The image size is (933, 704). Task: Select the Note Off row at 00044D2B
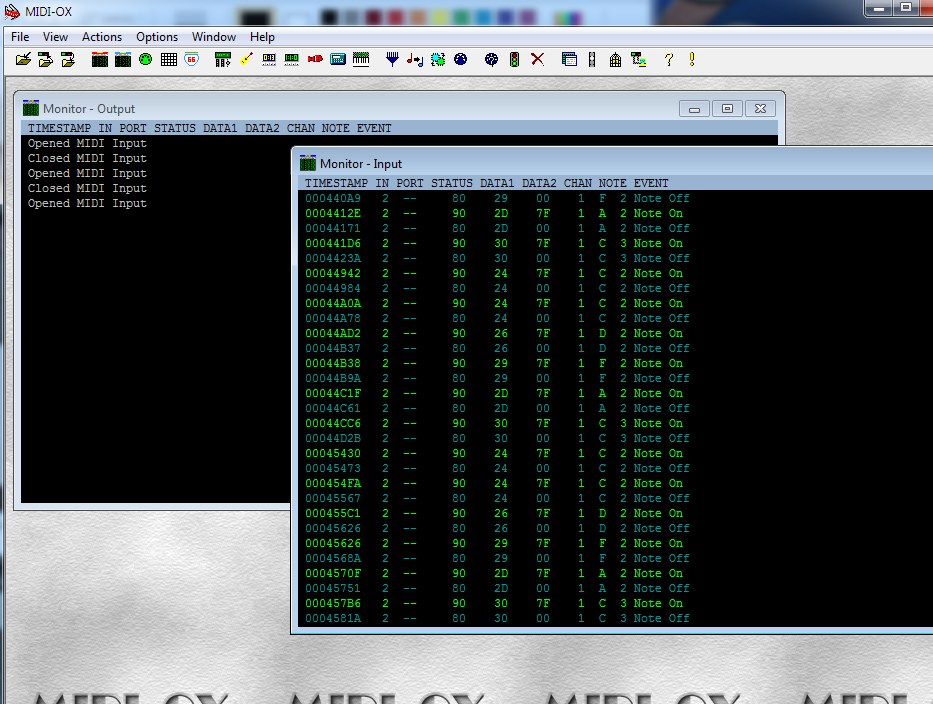point(497,438)
